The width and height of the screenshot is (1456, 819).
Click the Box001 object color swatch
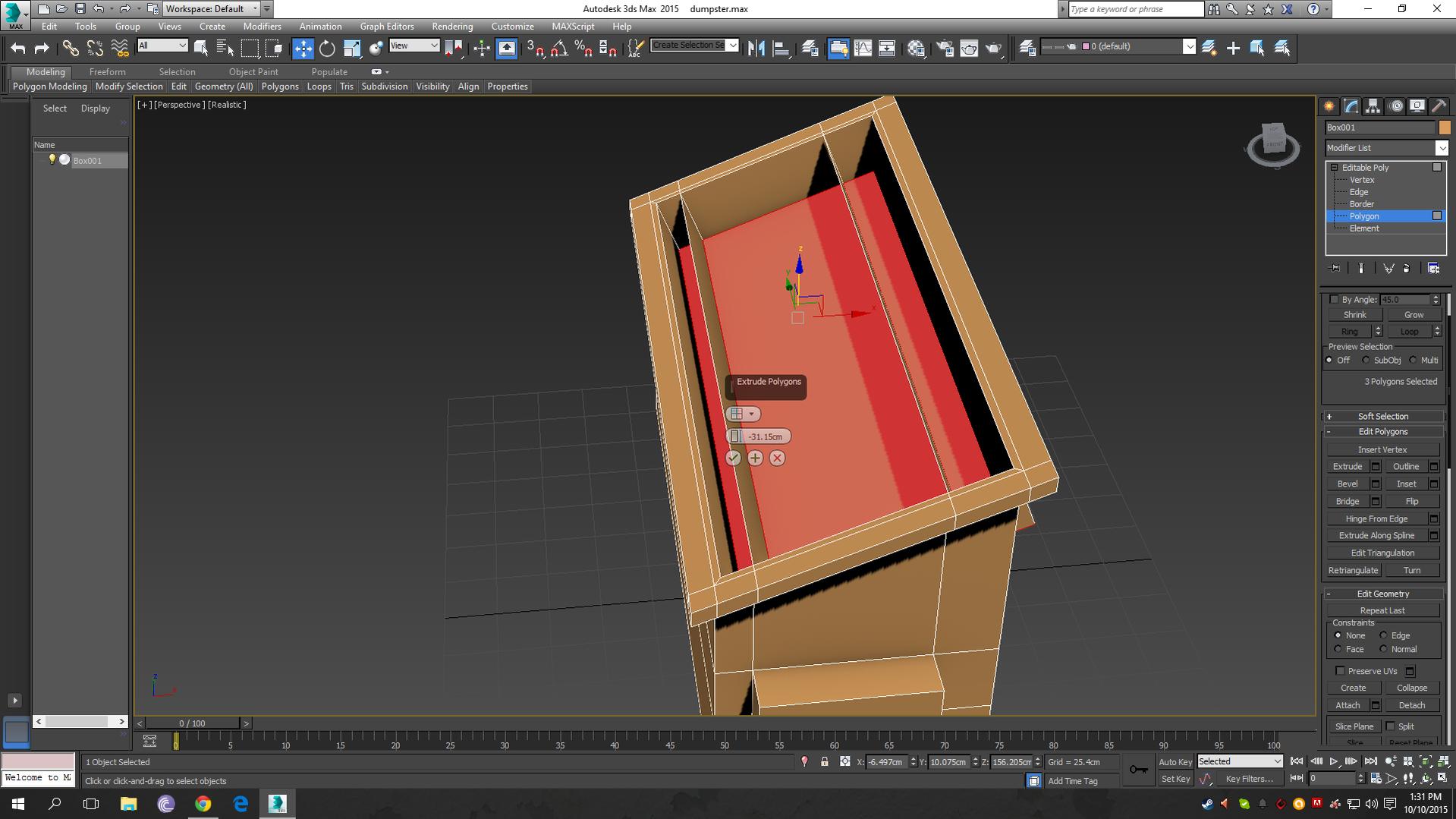pos(1445,128)
